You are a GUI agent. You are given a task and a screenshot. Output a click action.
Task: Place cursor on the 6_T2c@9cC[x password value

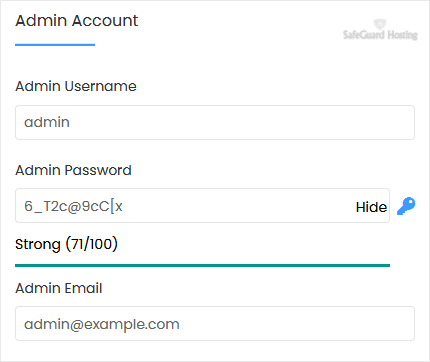tap(73, 206)
